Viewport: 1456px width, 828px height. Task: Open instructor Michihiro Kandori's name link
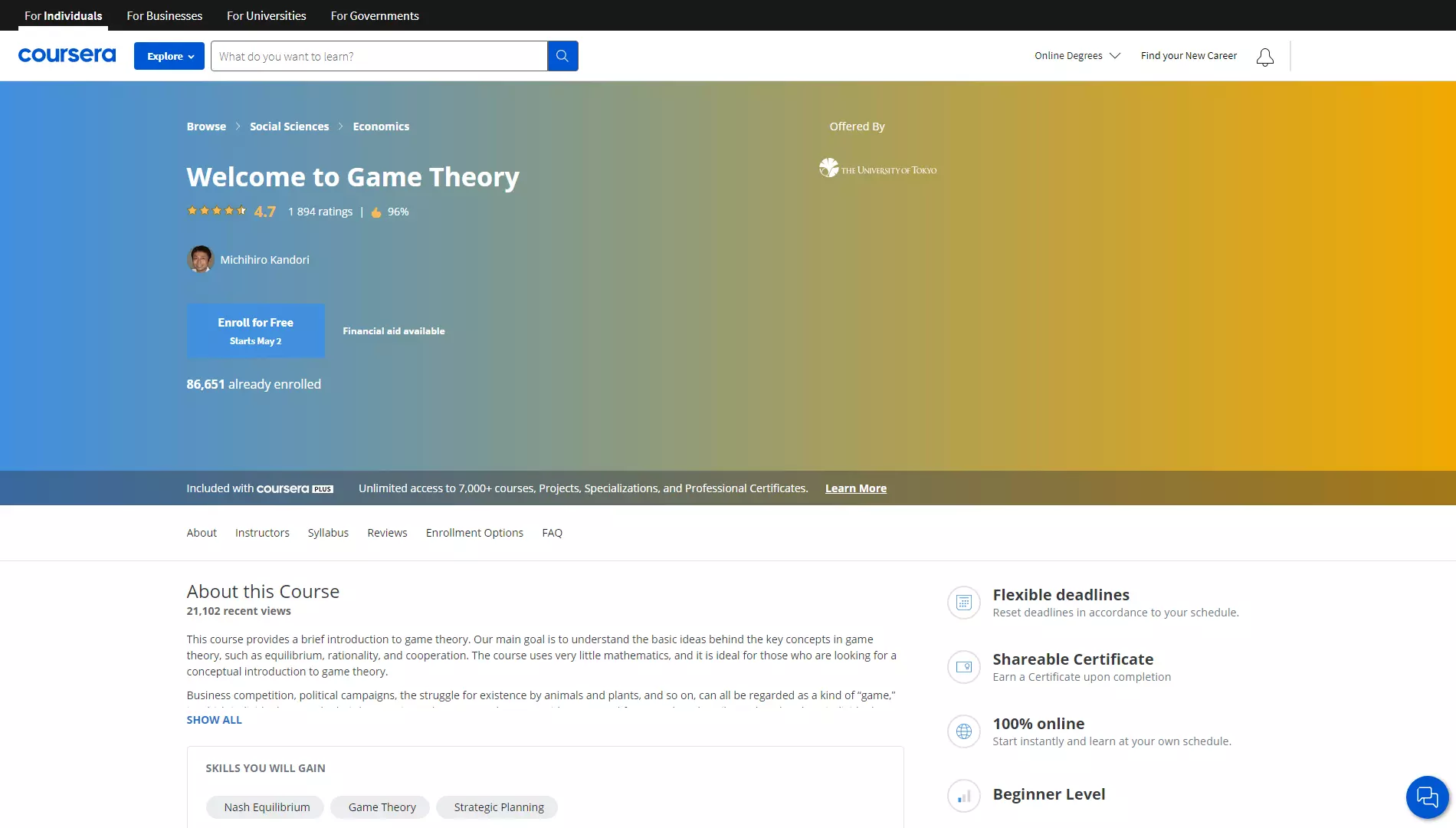tap(265, 260)
